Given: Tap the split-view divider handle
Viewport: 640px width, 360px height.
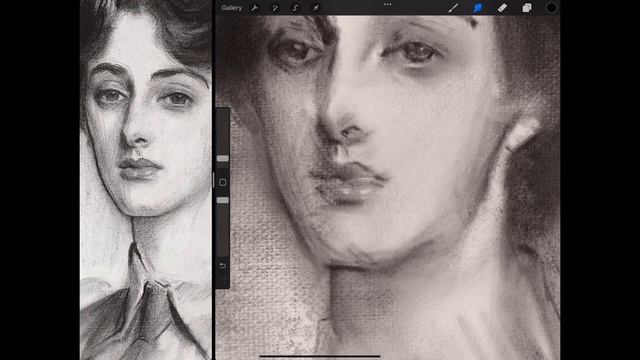Looking at the screenshot, I should coord(213,180).
